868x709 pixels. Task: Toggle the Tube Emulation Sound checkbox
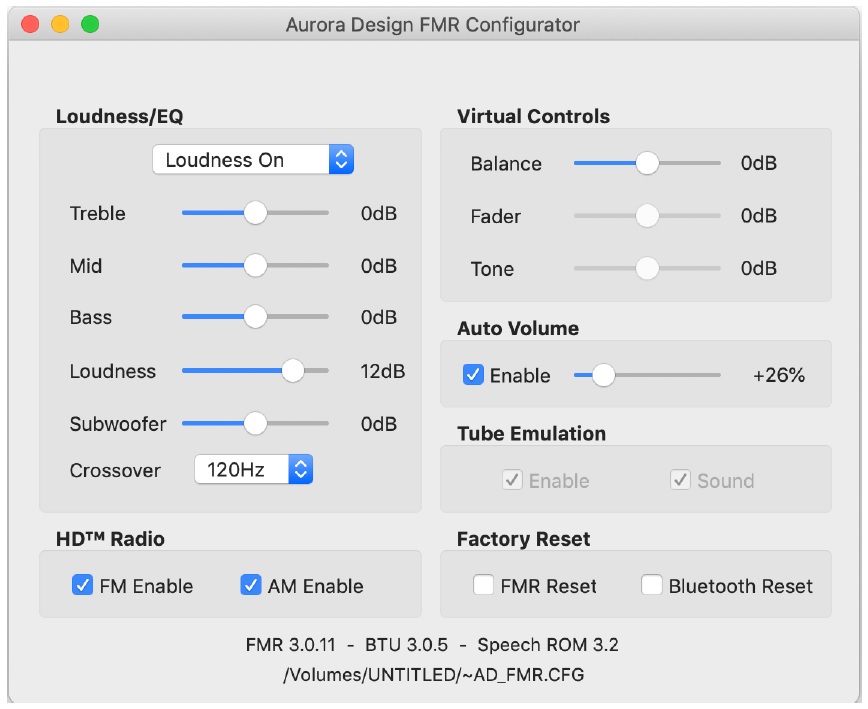coord(681,481)
